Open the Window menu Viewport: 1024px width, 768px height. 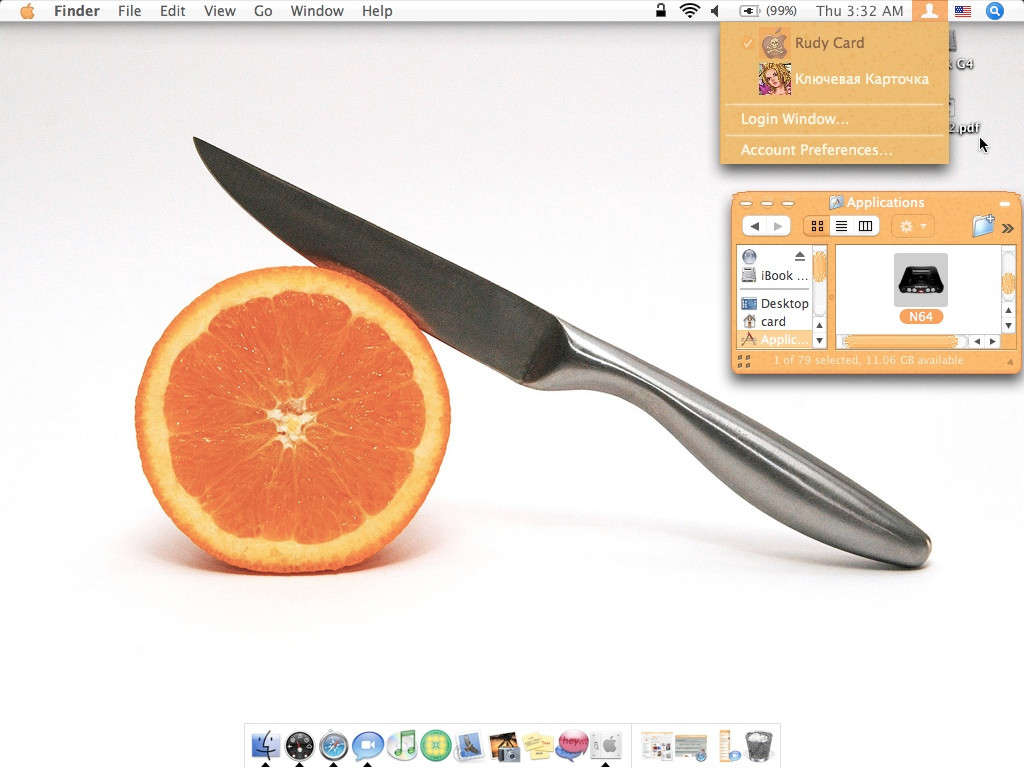point(317,10)
